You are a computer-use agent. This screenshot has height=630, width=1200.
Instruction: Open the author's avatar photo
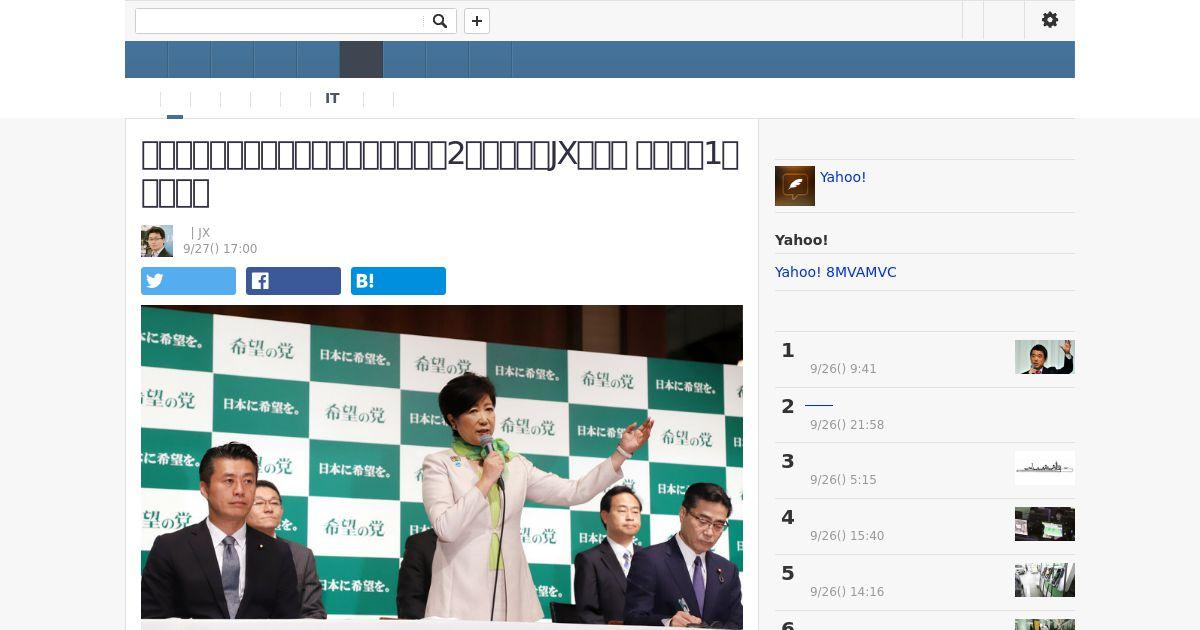(157, 241)
